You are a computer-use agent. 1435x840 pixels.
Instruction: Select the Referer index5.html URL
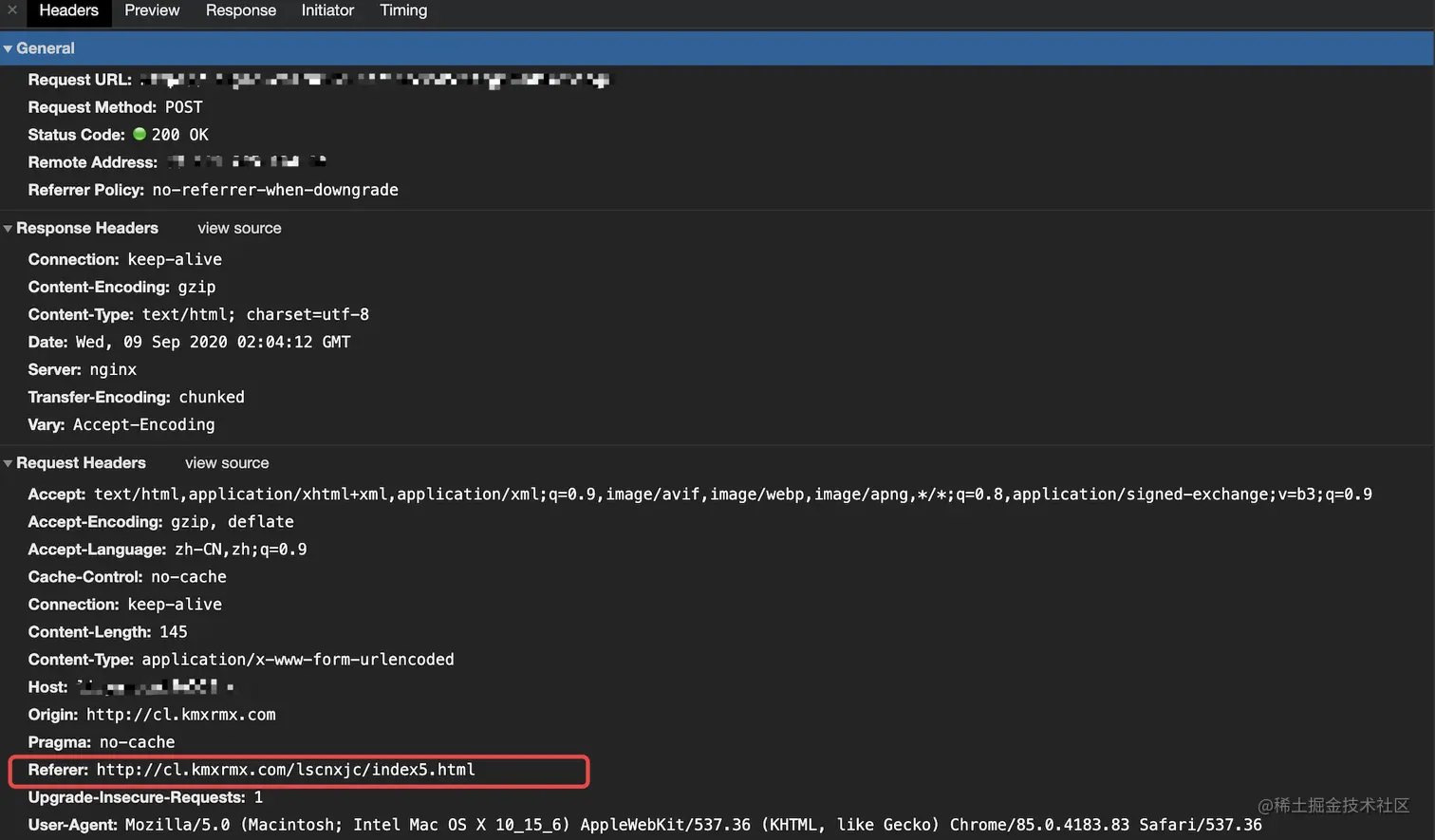[x=286, y=769]
